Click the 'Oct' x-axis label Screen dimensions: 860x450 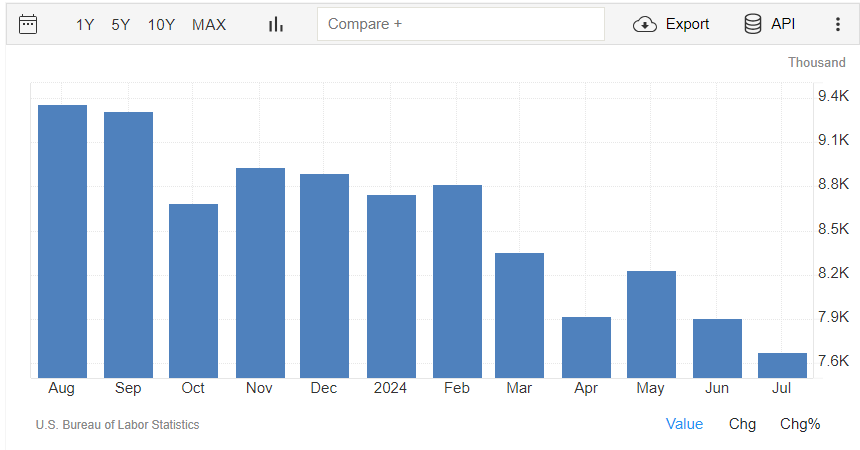(193, 388)
